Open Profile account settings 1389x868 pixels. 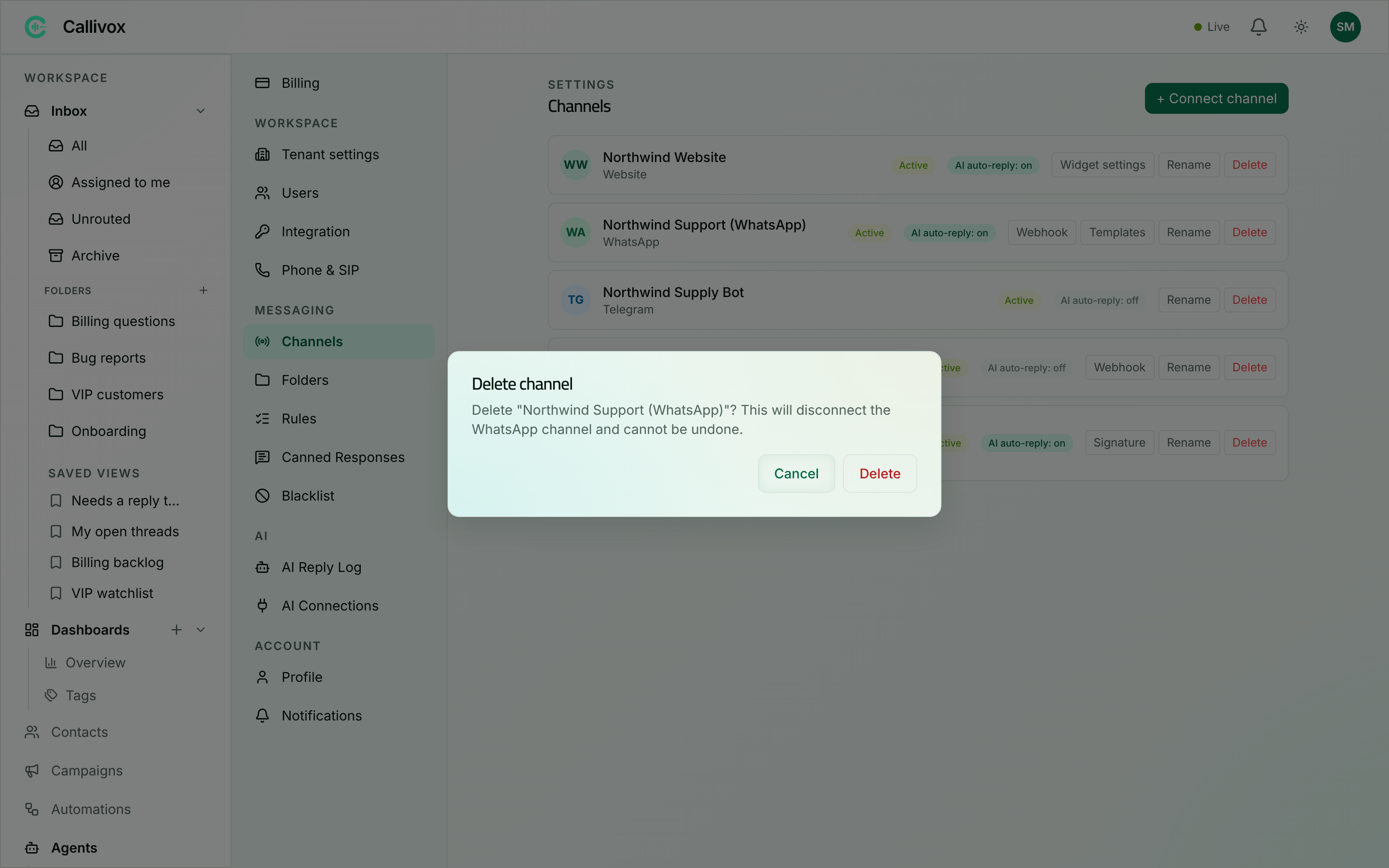[x=339, y=678]
